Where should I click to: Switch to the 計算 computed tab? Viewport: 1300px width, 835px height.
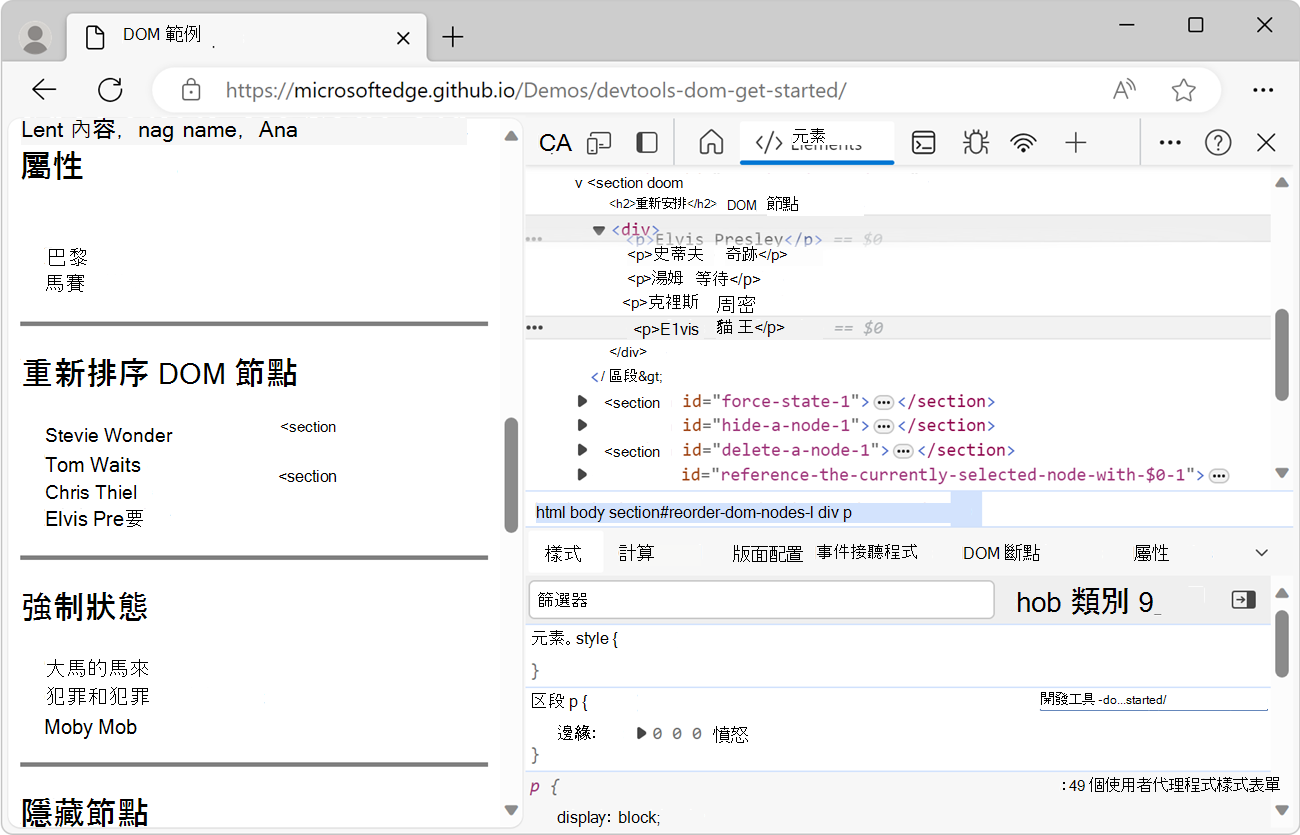click(636, 553)
